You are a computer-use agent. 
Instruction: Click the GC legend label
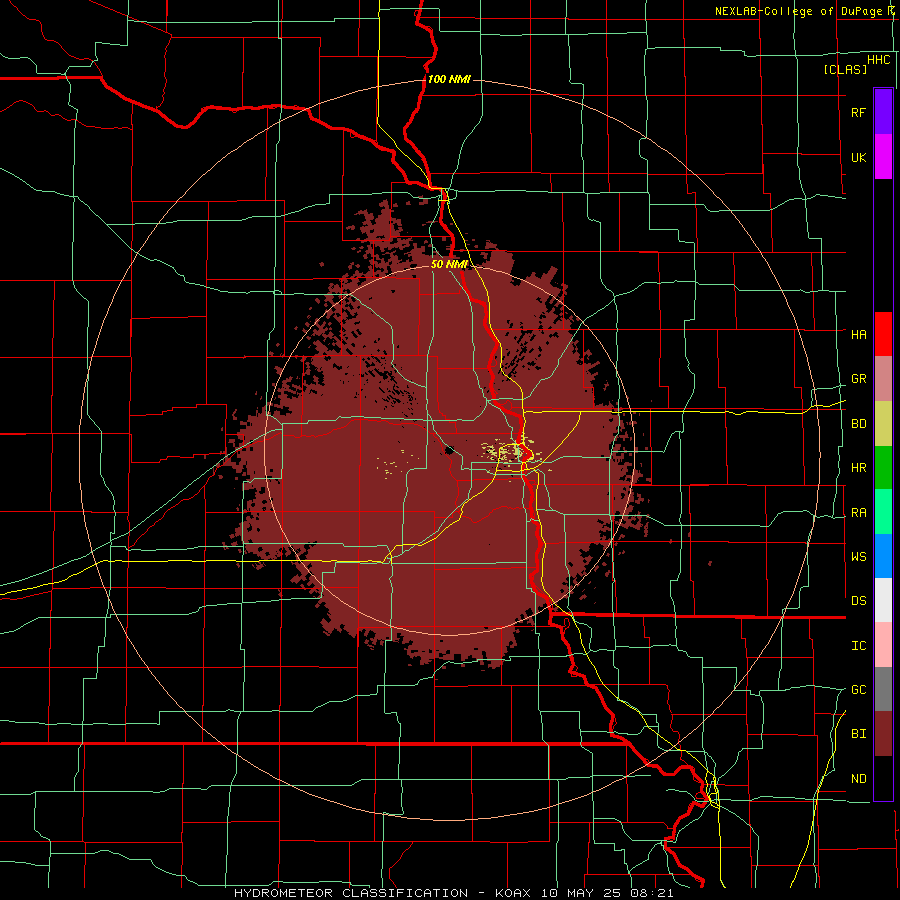tap(858, 689)
